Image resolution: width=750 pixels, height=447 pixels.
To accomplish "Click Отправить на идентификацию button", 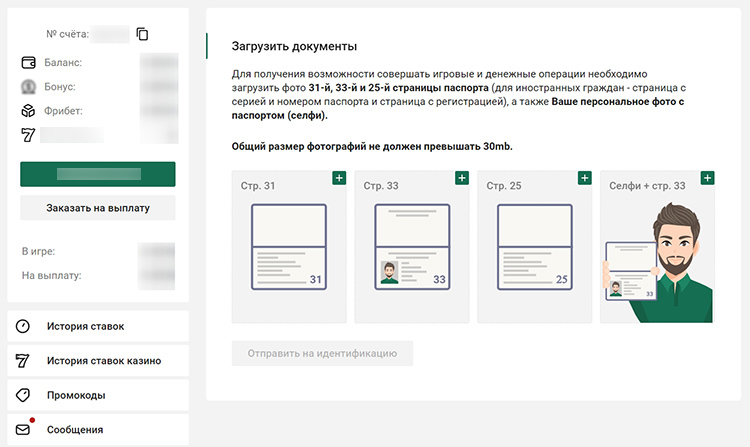I will [x=322, y=353].
